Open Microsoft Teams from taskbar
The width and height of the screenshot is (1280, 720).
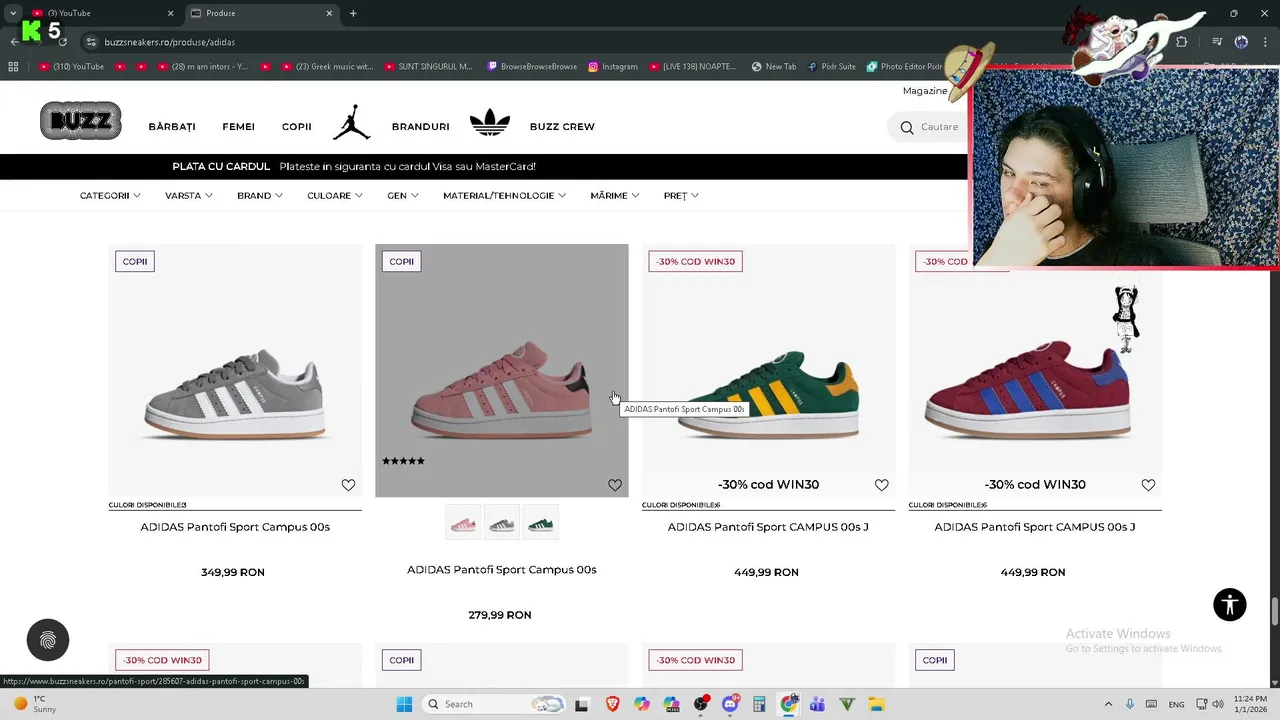[817, 704]
